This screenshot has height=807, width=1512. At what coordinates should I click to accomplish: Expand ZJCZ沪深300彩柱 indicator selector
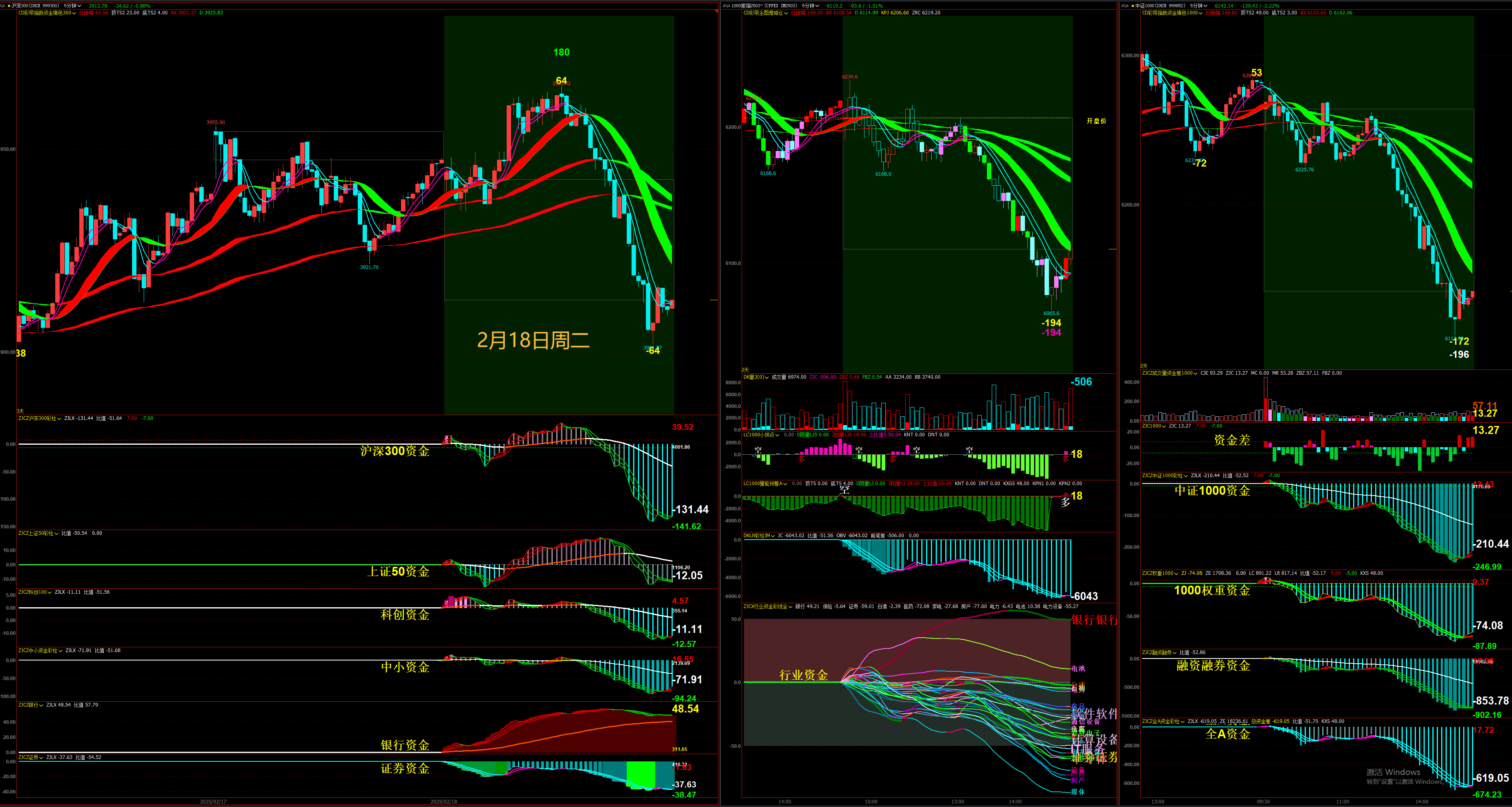(x=60, y=418)
